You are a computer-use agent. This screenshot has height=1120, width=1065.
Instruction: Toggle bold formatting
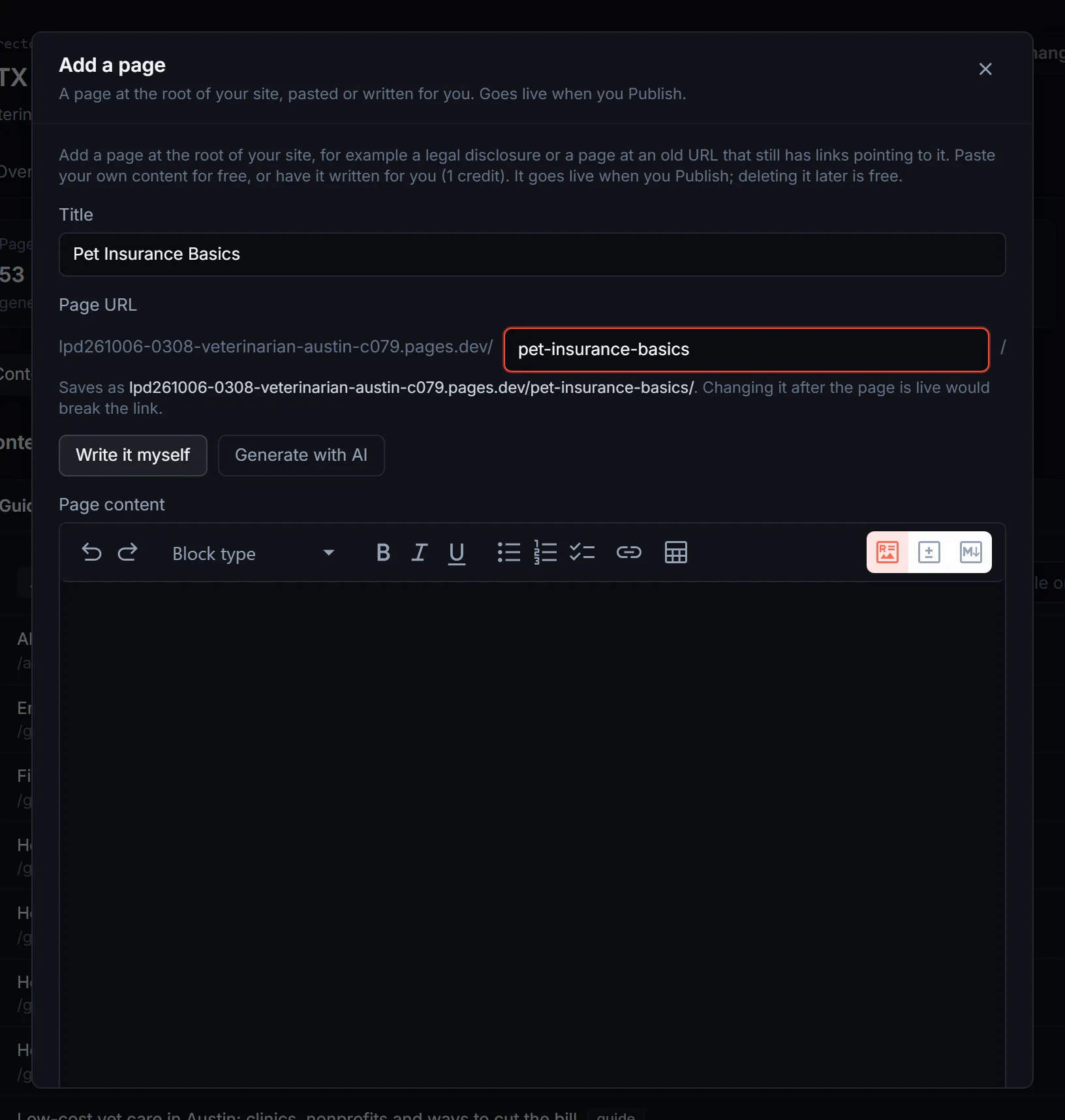click(383, 553)
